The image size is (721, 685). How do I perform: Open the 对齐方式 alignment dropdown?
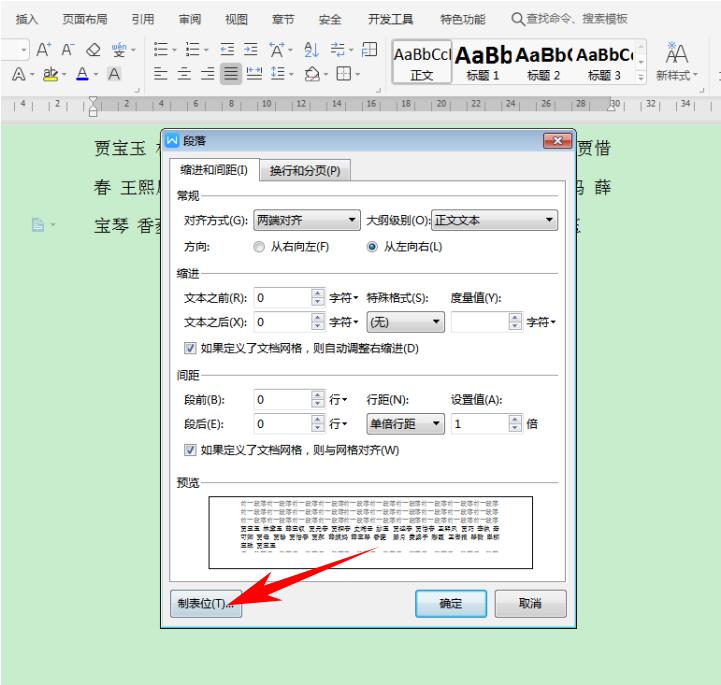[307, 220]
